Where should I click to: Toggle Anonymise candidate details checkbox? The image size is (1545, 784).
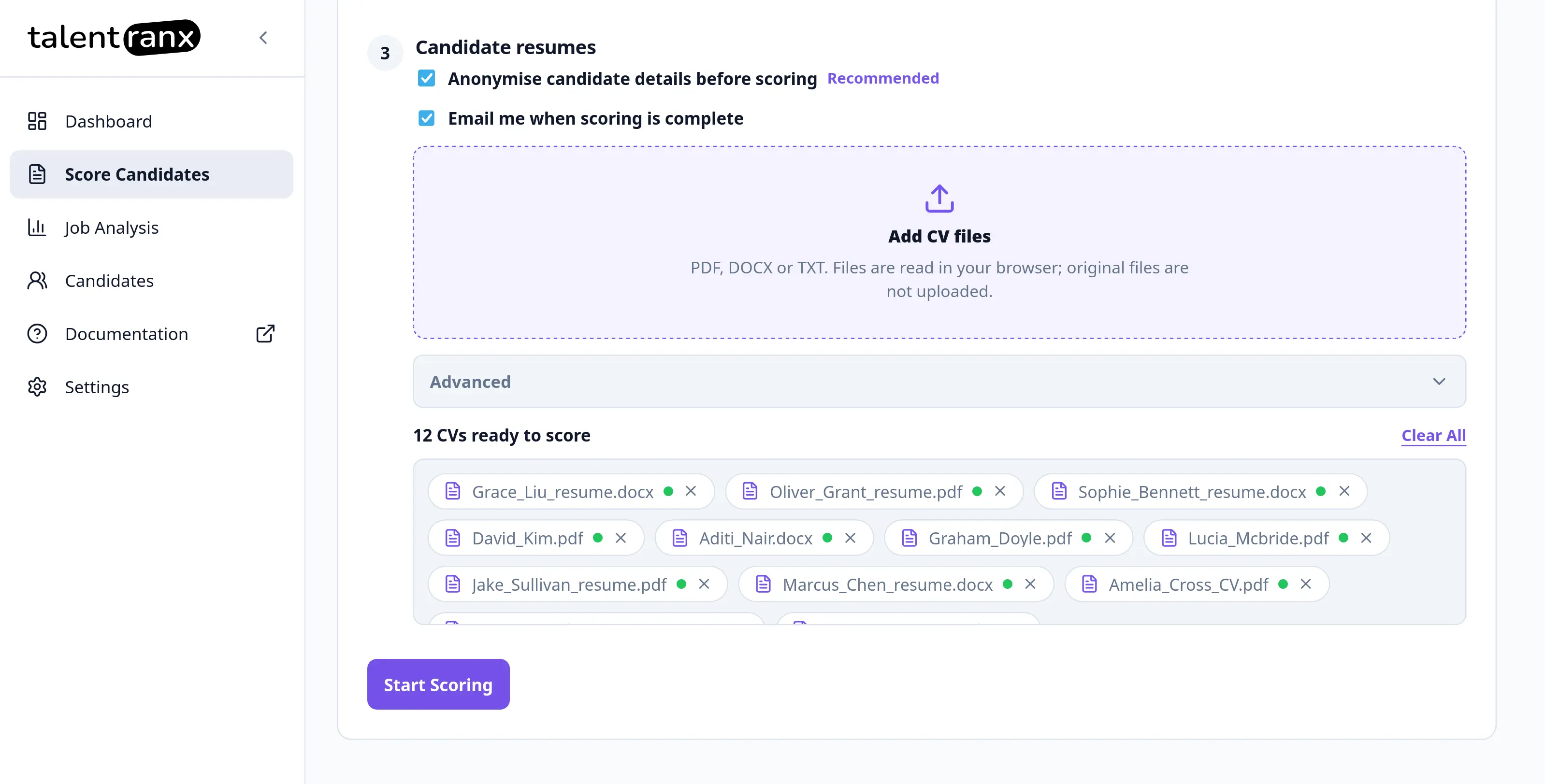pos(426,79)
